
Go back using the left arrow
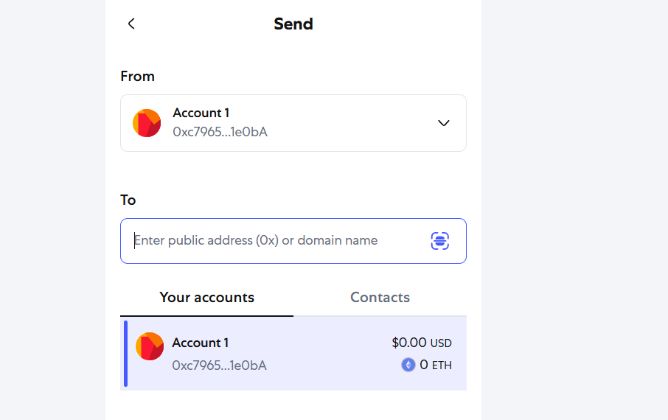(x=131, y=24)
